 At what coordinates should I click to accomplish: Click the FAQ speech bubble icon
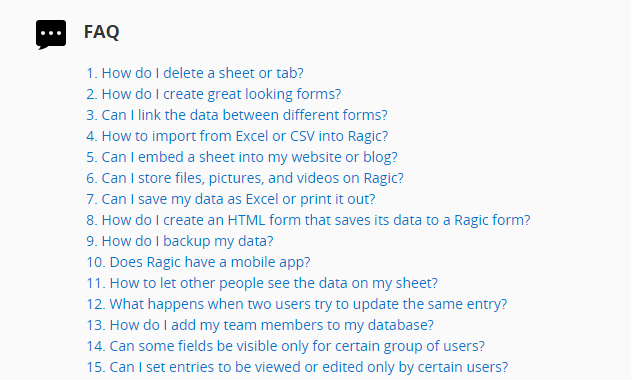tap(51, 35)
